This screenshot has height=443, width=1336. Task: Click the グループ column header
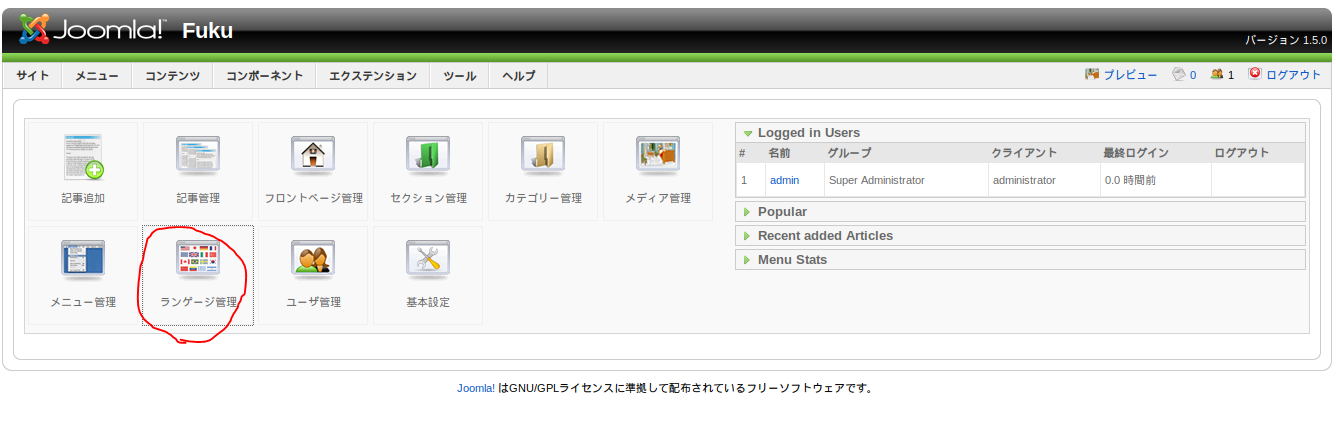[x=850, y=153]
